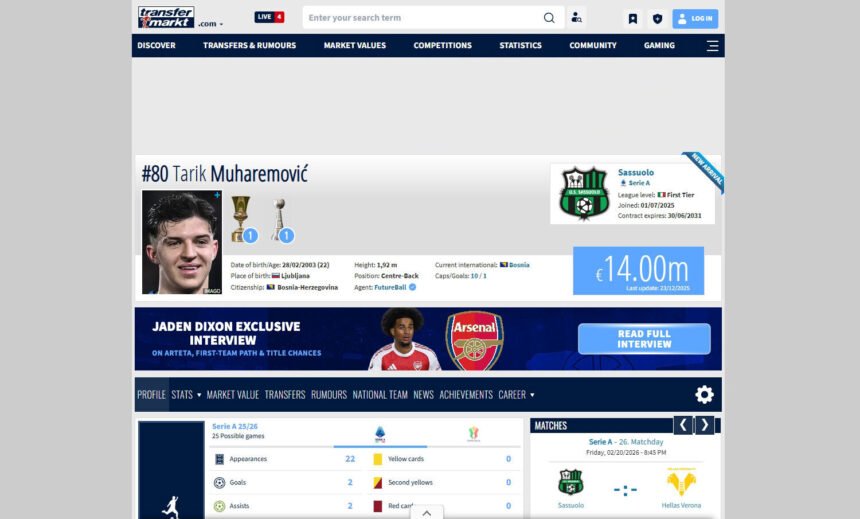Click the Yellow cards value 0
The image size is (860, 519).
pos(508,459)
